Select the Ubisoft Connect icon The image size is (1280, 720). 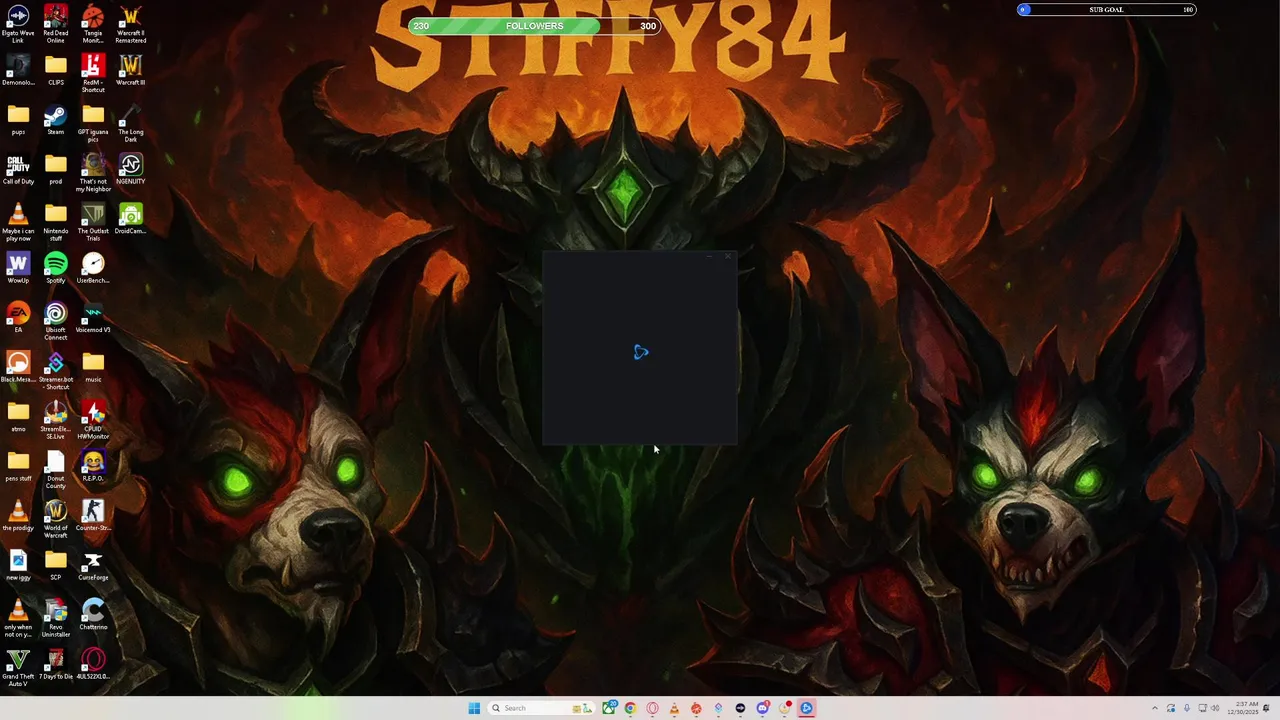(x=56, y=321)
